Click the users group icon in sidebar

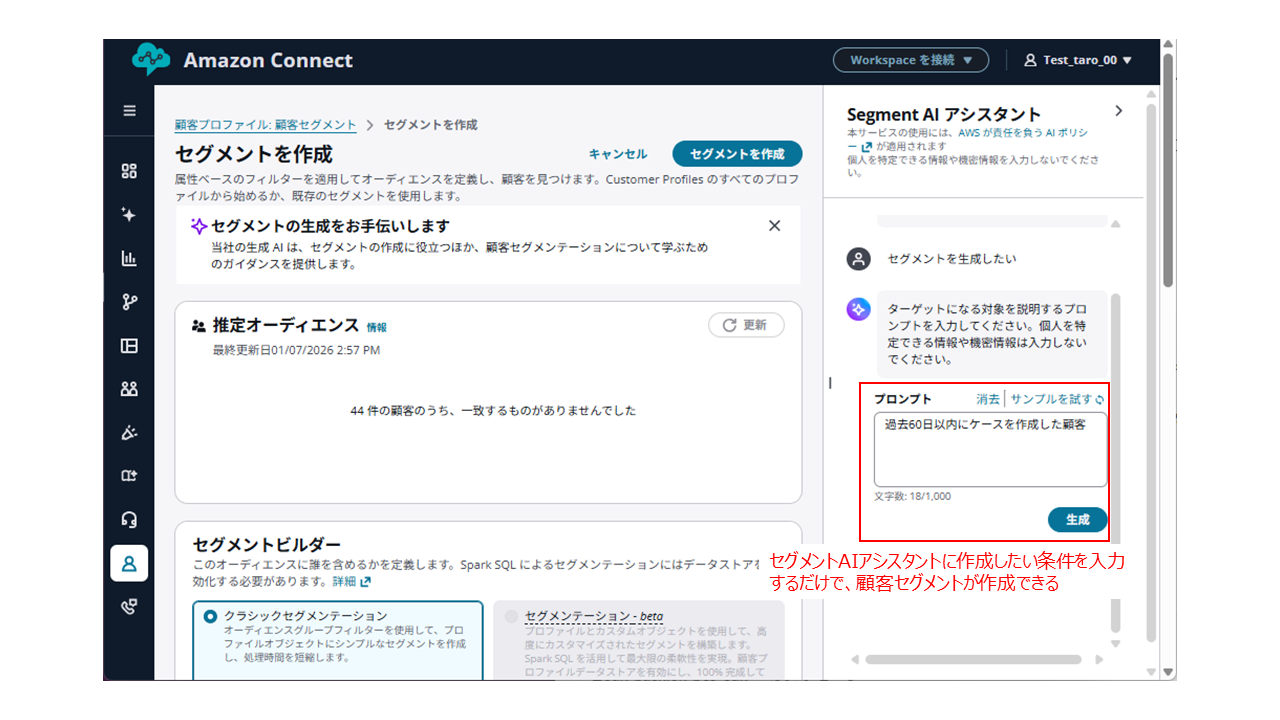(129, 389)
